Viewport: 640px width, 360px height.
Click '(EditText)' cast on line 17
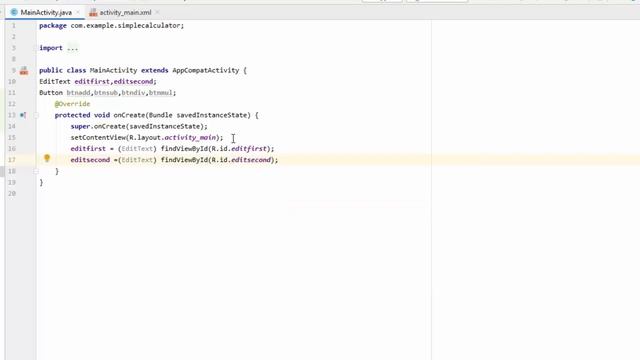(137, 160)
